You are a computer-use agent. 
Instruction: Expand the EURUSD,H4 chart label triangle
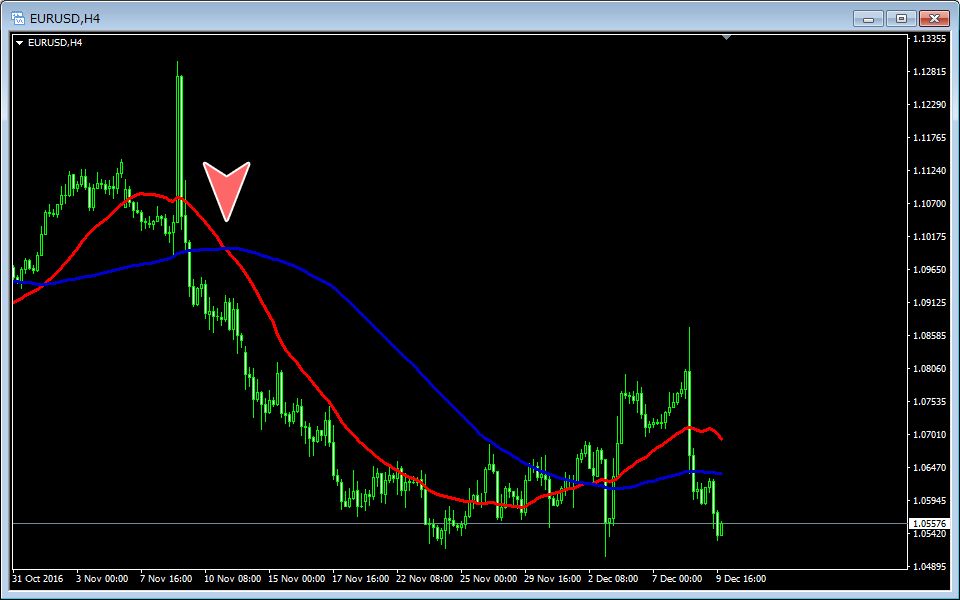(19, 42)
